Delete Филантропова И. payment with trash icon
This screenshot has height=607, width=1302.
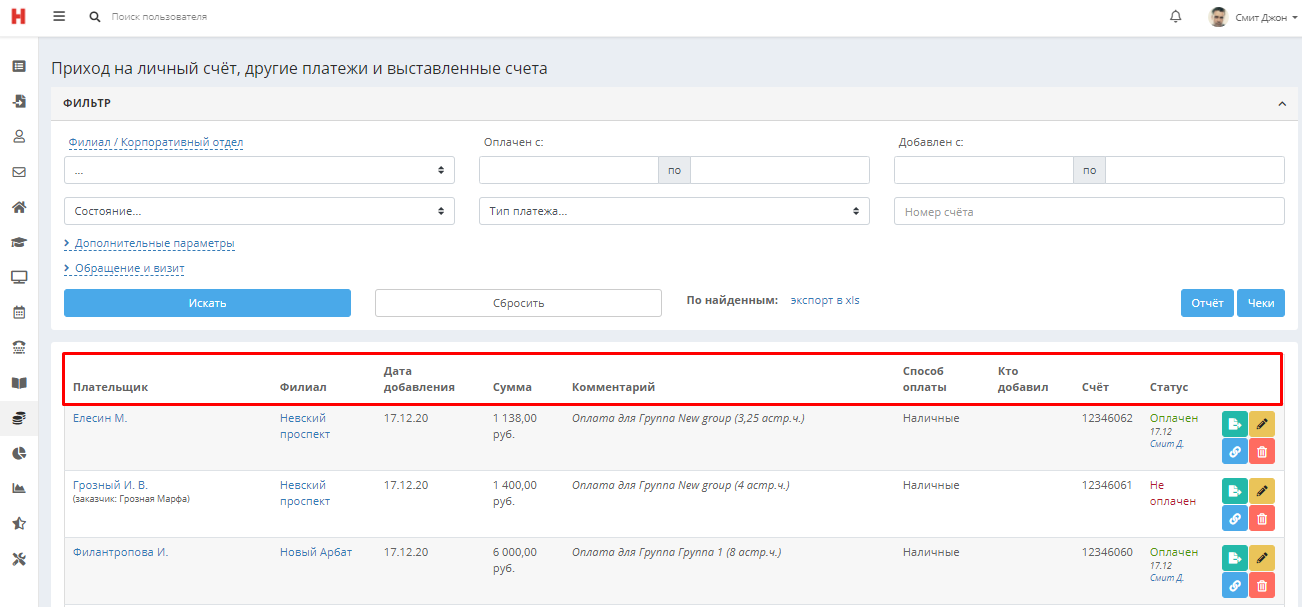[x=1262, y=586]
